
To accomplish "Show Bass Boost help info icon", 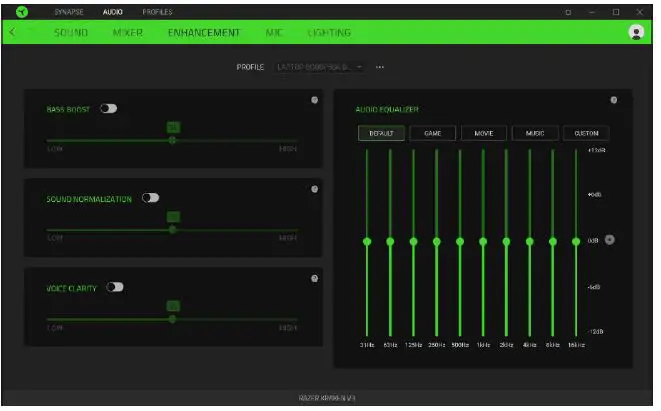I will point(314,100).
